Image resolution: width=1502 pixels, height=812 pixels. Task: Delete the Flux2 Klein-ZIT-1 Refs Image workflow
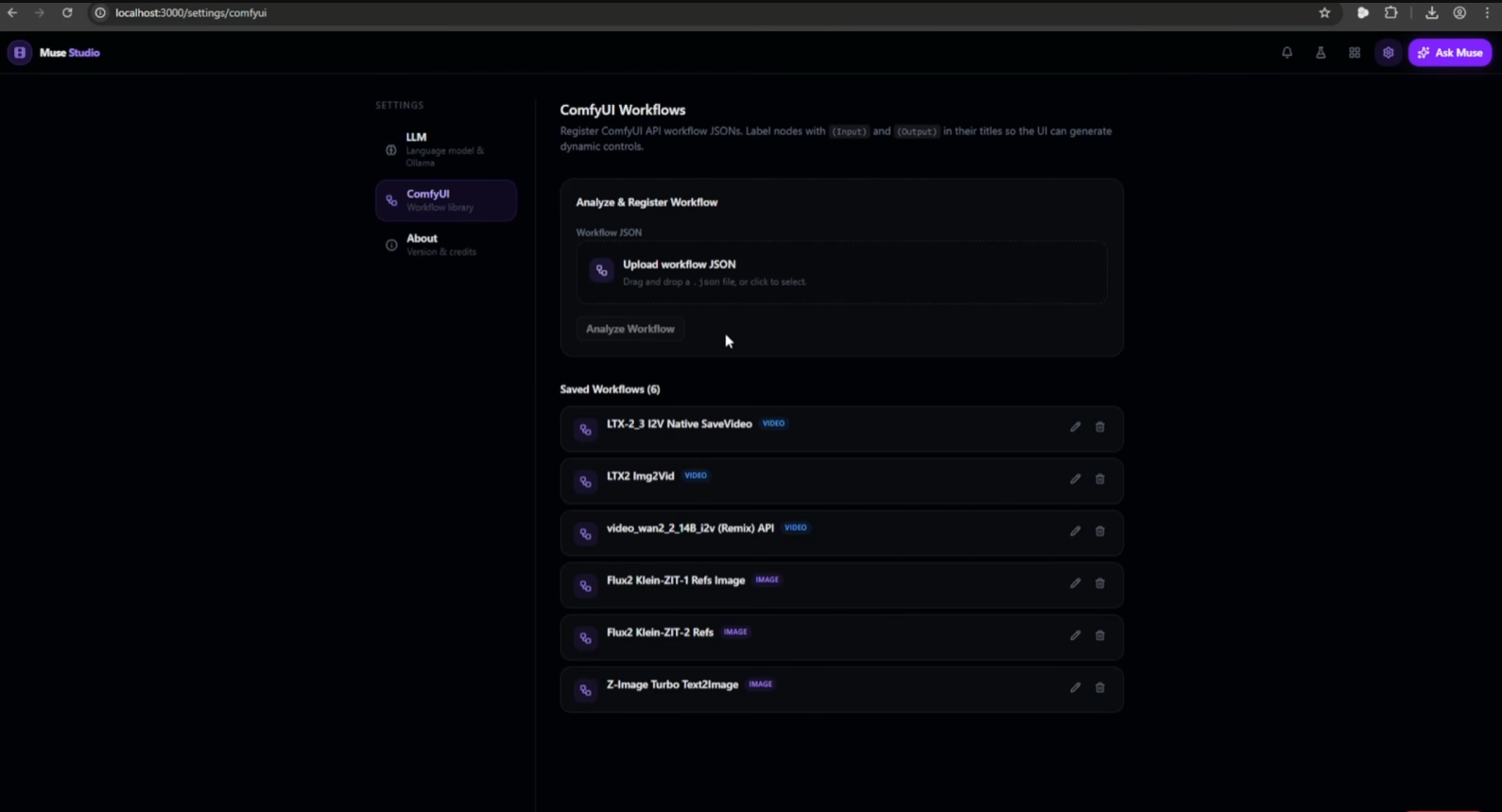click(1100, 583)
